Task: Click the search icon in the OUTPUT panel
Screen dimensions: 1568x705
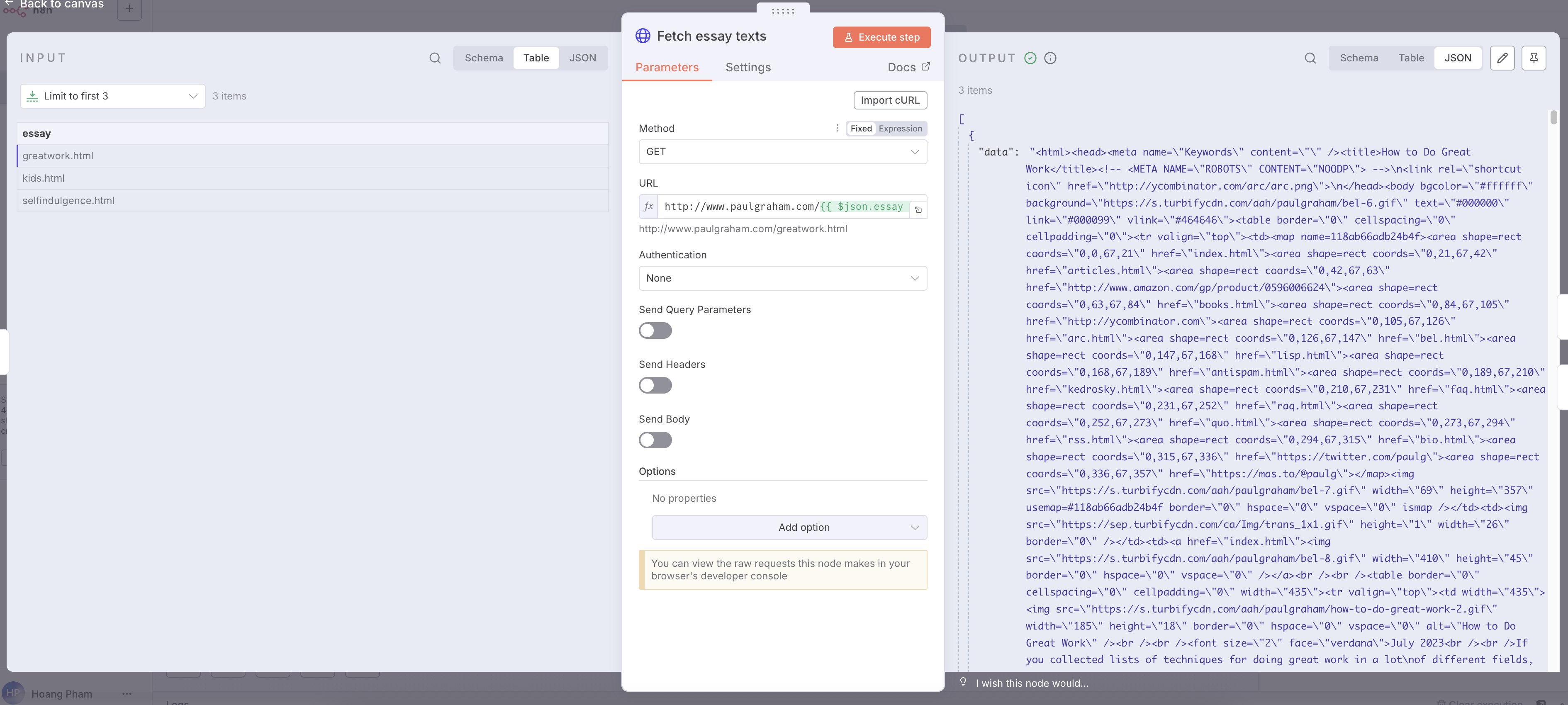Action: (1309, 58)
